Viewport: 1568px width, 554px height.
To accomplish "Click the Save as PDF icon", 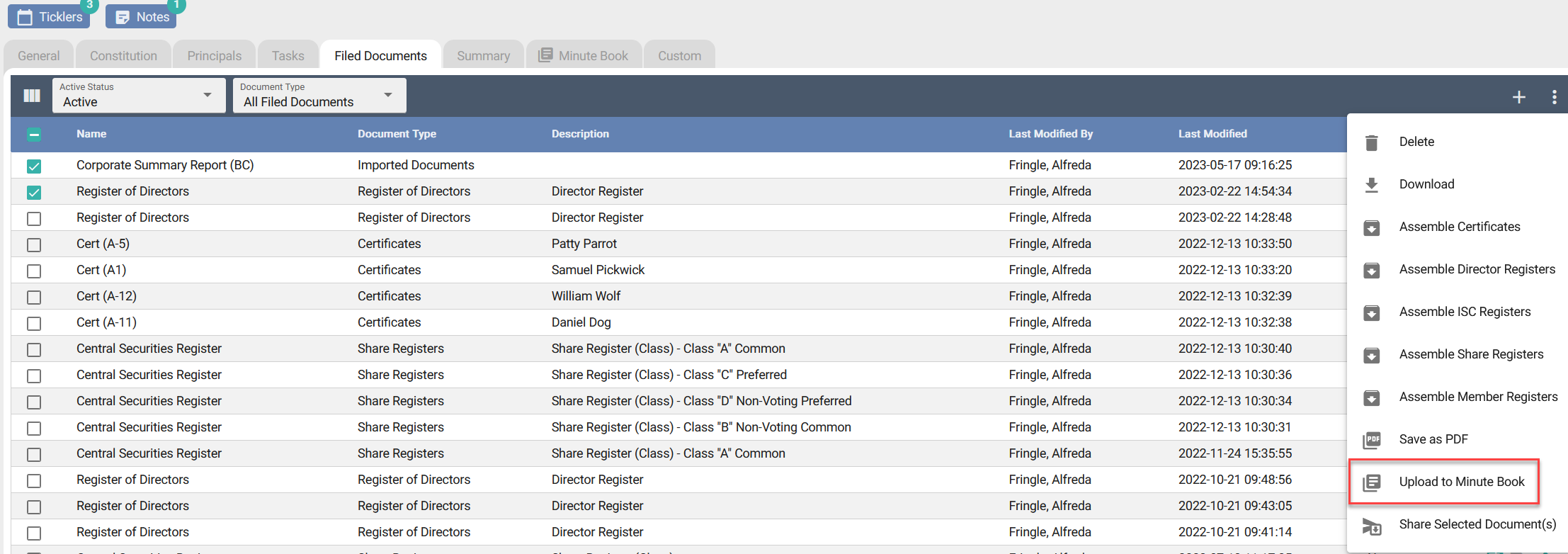I will (1372, 440).
